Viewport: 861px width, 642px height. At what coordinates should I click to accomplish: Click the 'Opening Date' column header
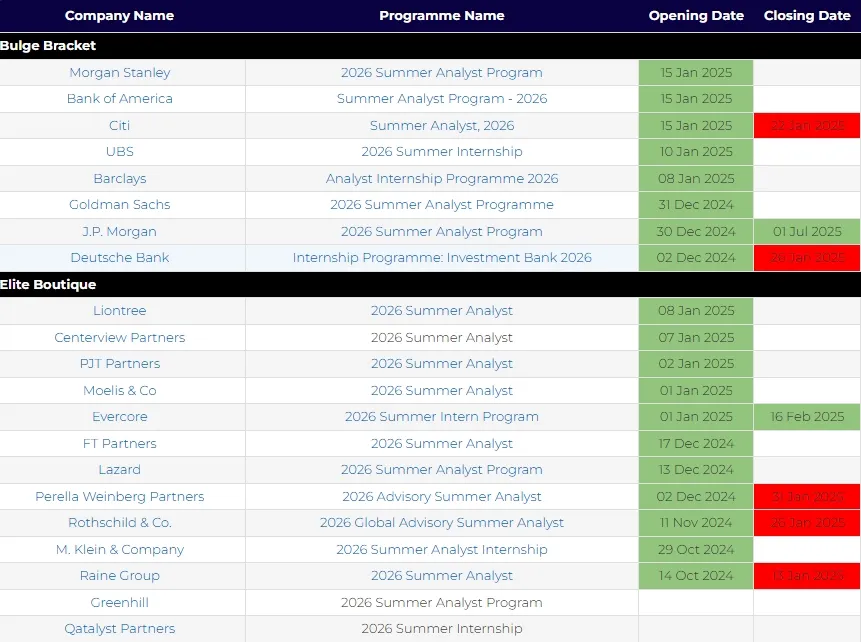click(x=696, y=15)
